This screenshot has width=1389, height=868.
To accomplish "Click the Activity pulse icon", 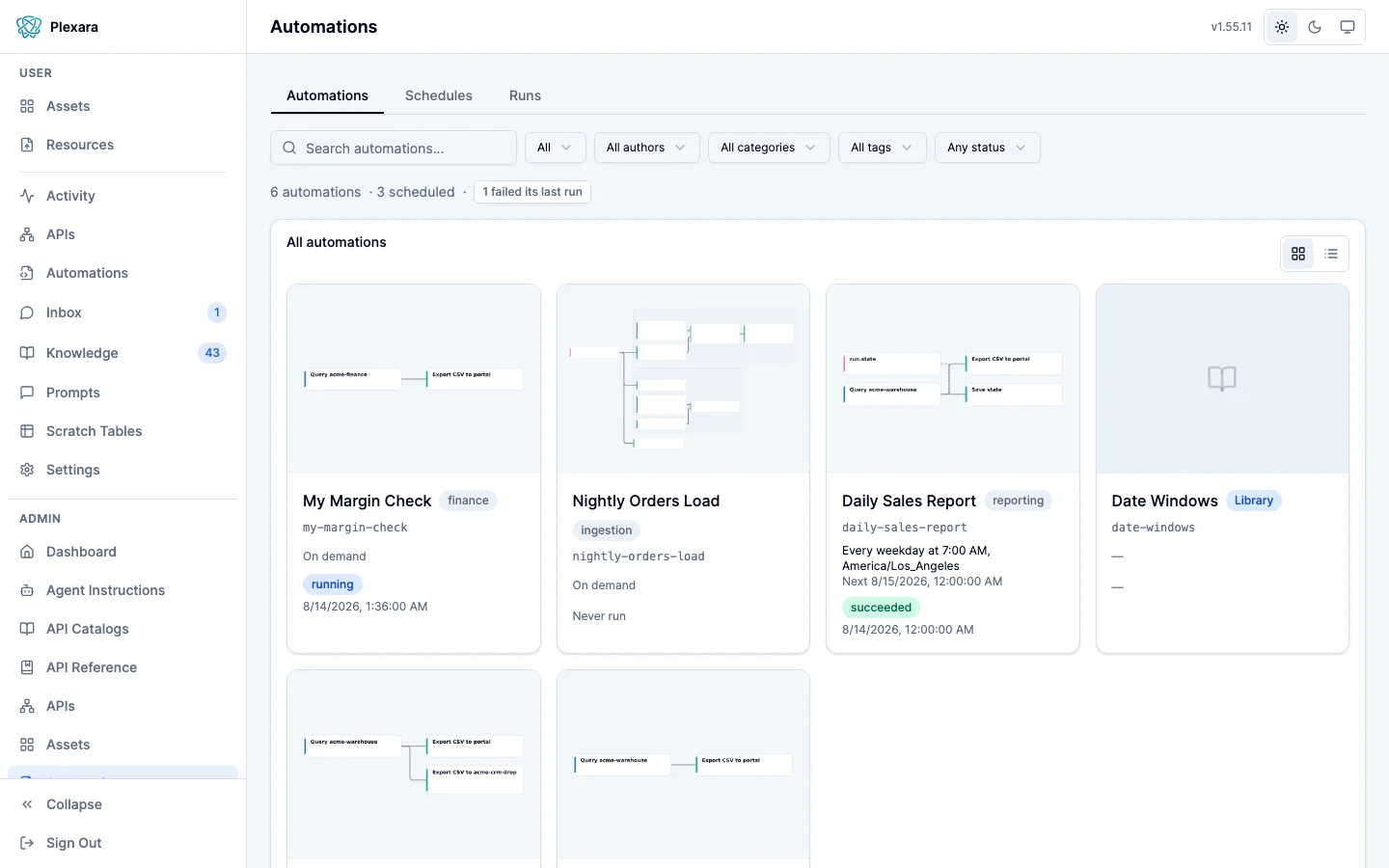I will (27, 196).
